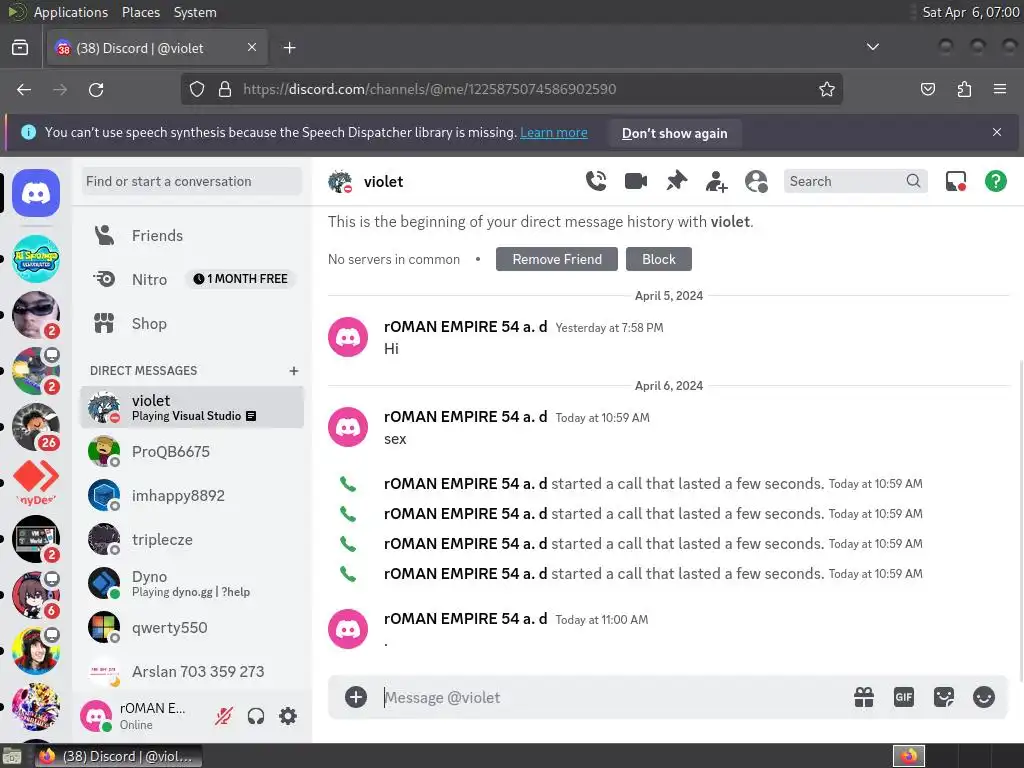Open the server icon with badge 26
The width and height of the screenshot is (1024, 768).
coord(36,427)
